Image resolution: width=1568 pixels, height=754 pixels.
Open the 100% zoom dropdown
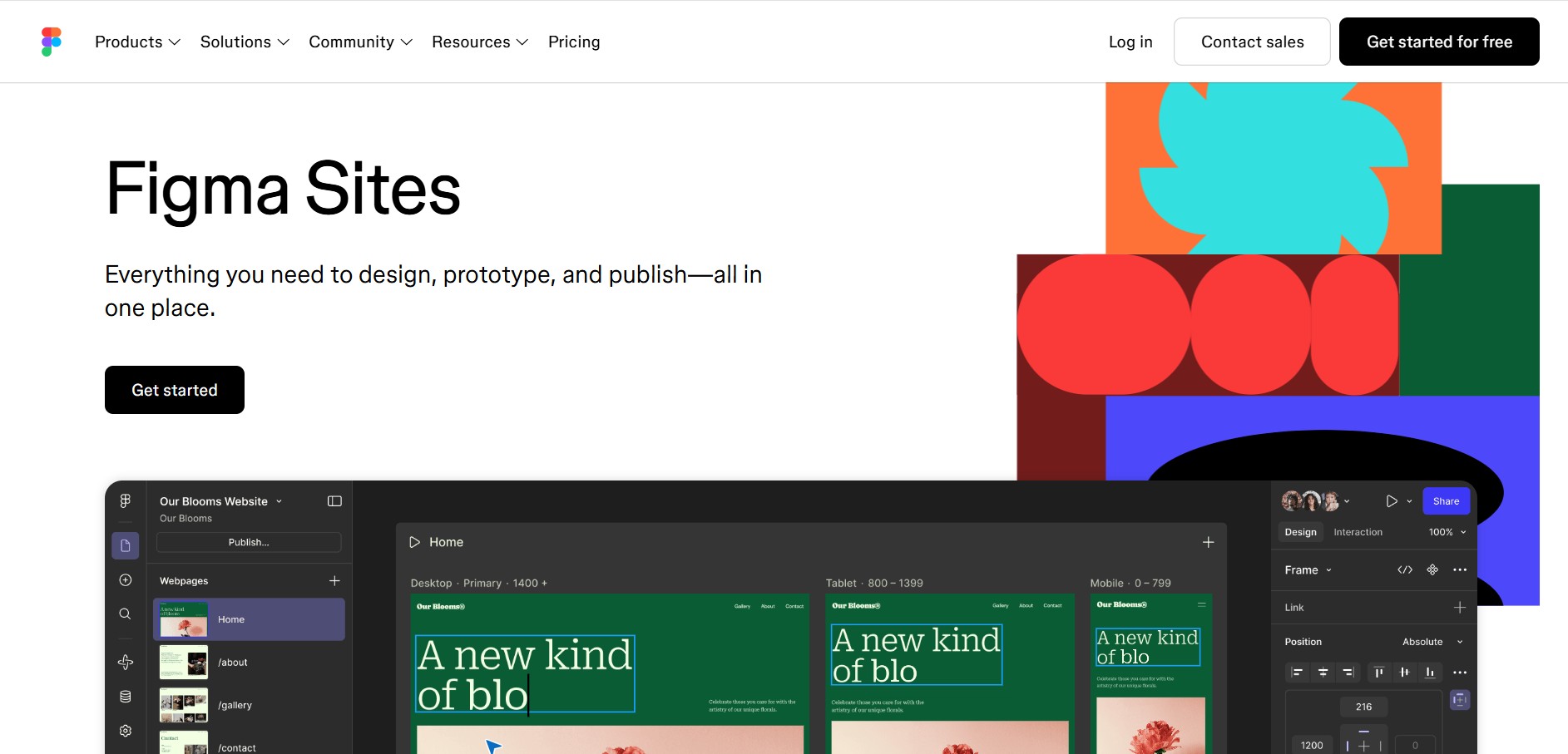tap(1447, 532)
